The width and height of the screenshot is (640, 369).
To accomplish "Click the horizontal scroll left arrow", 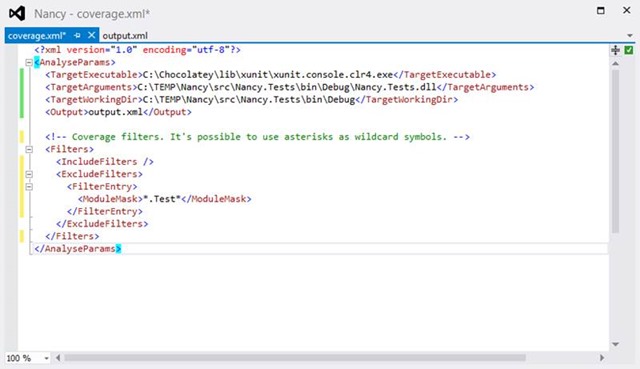I will click(x=58, y=358).
